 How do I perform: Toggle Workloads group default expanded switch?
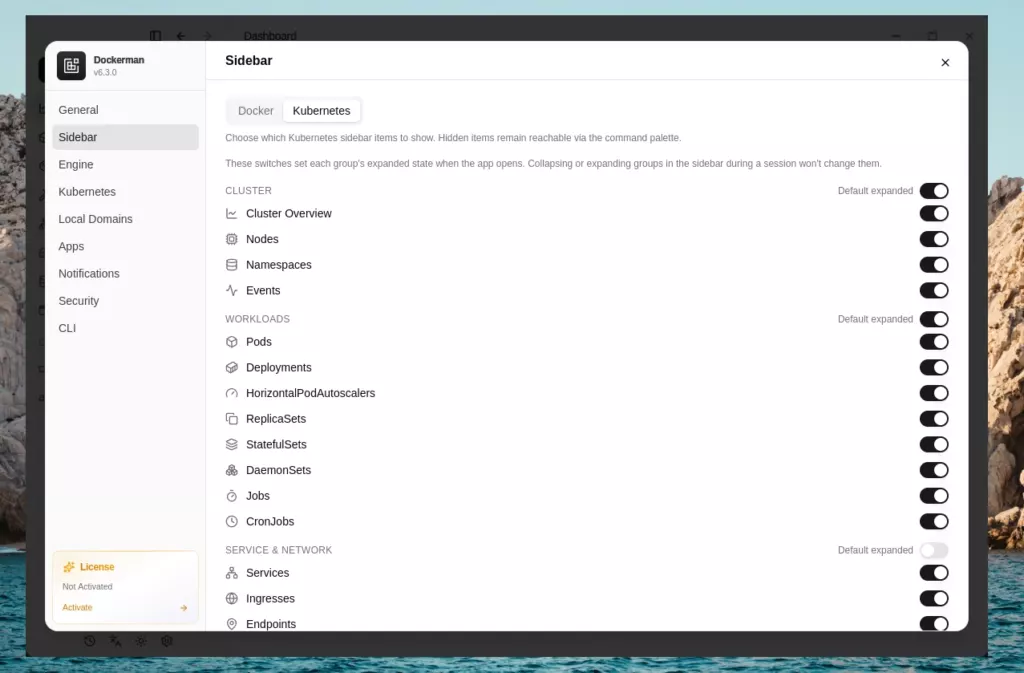click(x=934, y=319)
